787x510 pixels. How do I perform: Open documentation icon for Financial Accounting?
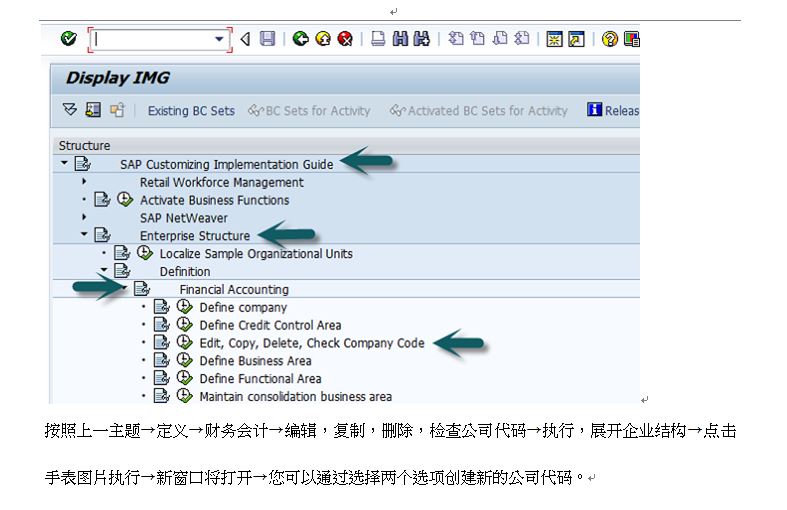coord(142,289)
